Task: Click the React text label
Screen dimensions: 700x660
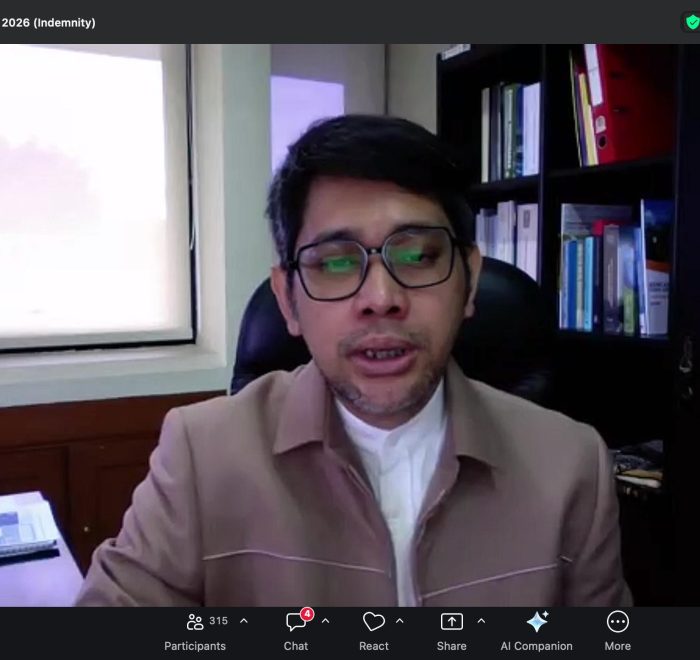Action: click(374, 646)
